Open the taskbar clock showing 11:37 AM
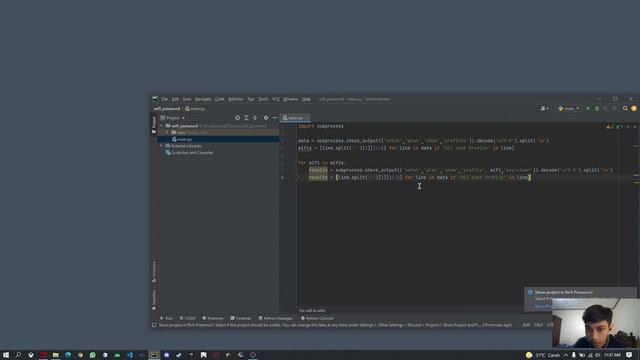640x360 pixels. (x=612, y=355)
